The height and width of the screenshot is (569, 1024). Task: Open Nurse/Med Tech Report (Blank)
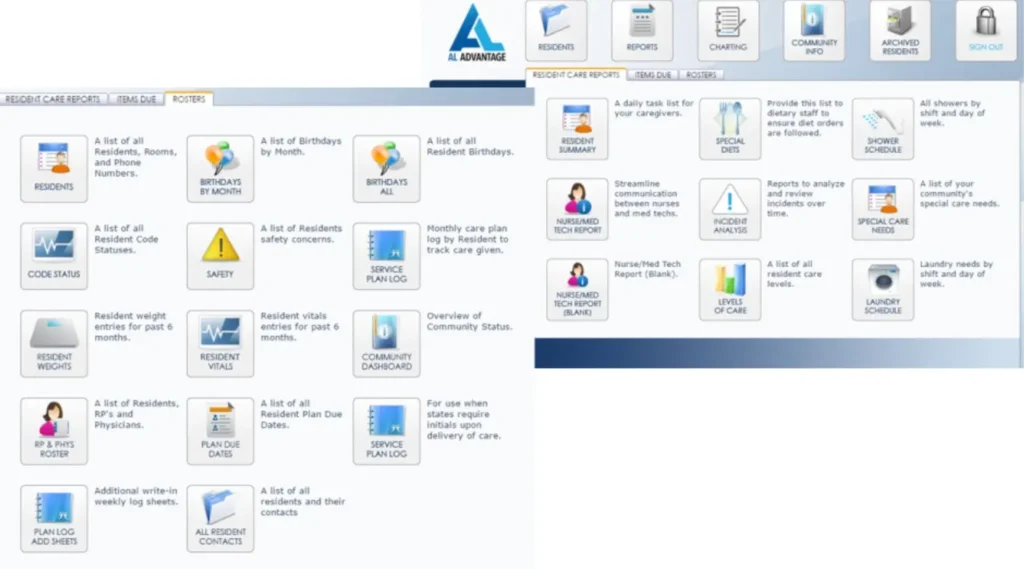pyautogui.click(x=577, y=289)
